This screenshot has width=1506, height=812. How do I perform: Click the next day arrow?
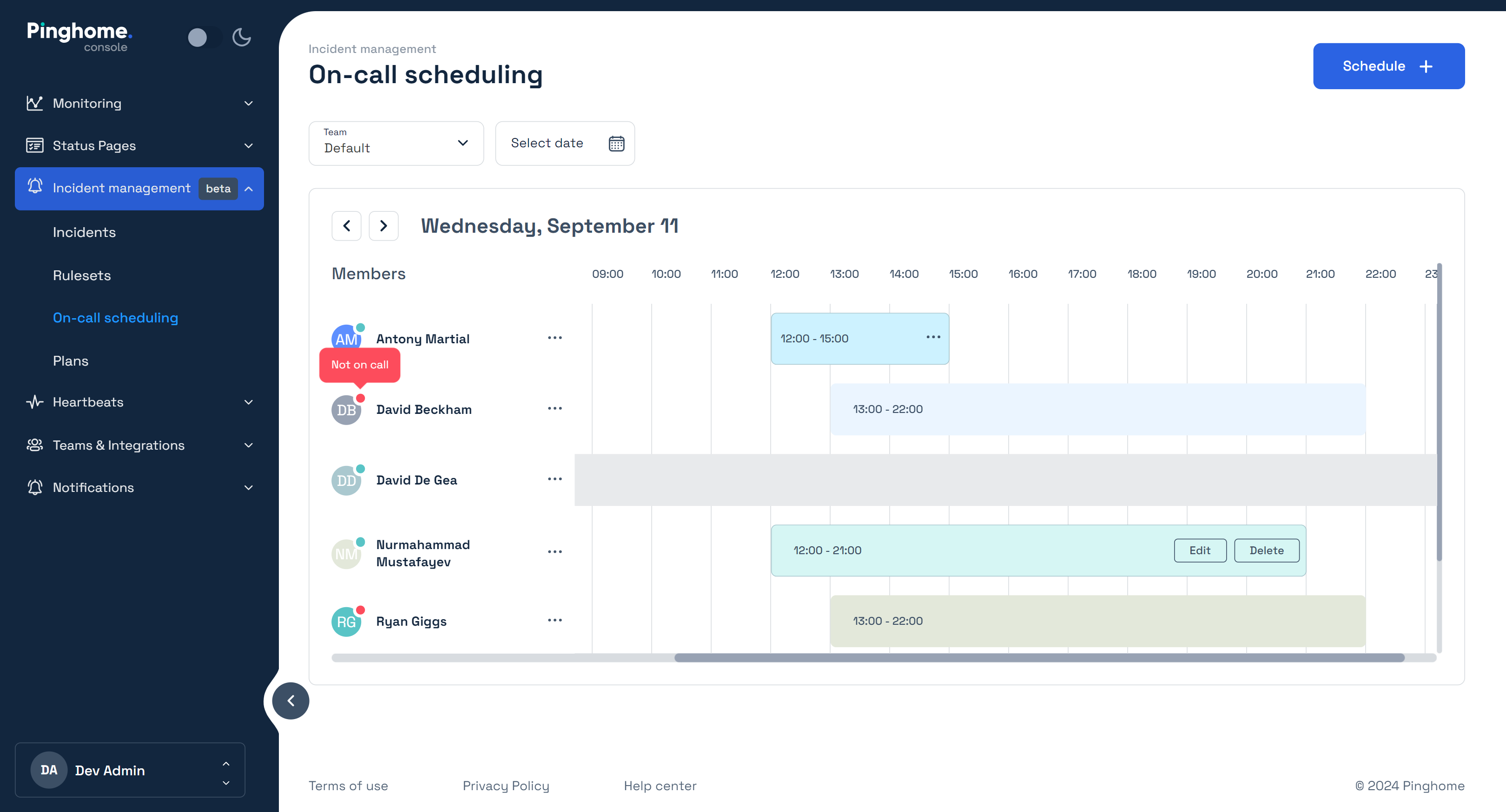(383, 225)
